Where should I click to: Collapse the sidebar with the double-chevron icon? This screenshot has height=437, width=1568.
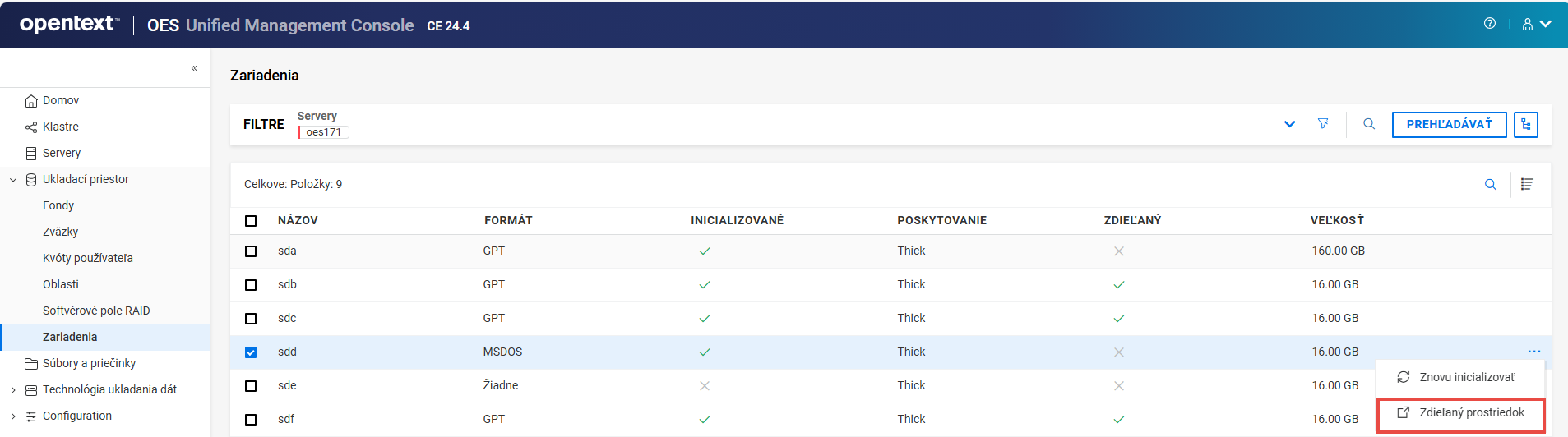click(194, 68)
